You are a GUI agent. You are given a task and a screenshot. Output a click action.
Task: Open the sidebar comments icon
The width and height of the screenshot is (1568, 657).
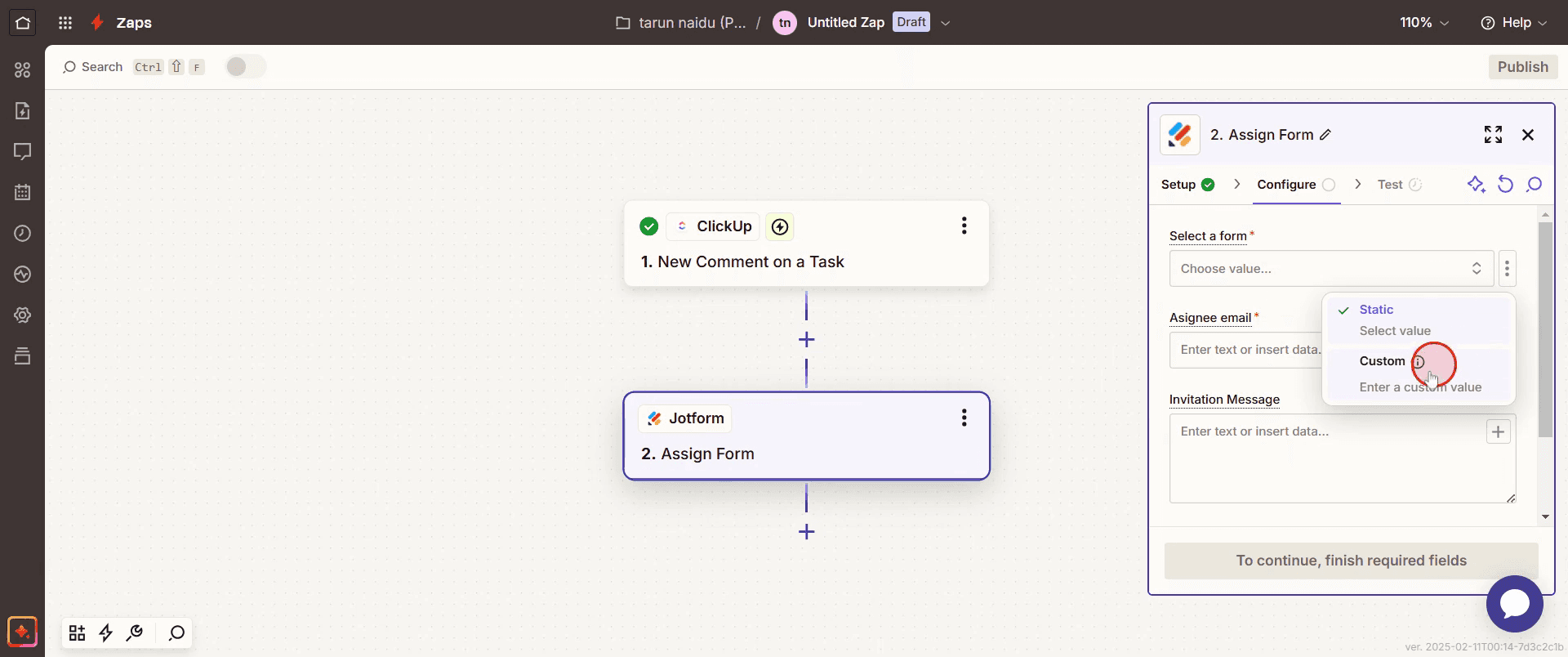point(22,152)
